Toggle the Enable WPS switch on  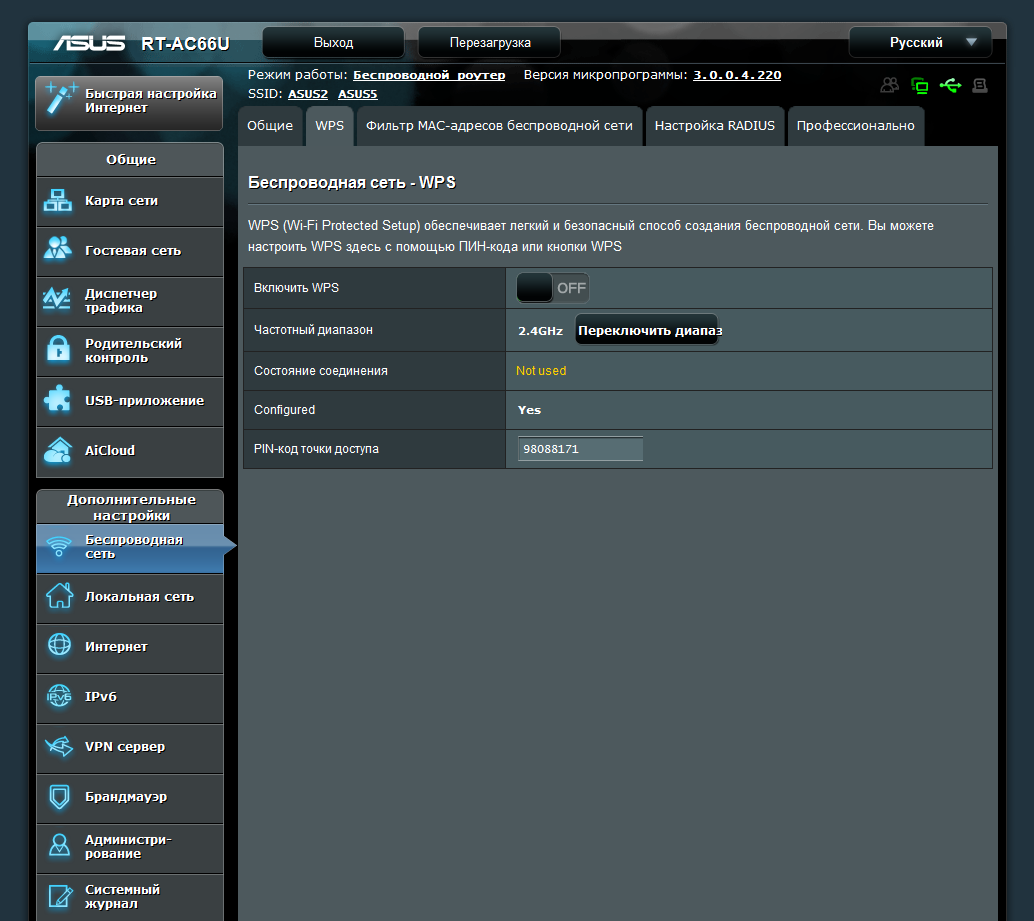tap(553, 288)
